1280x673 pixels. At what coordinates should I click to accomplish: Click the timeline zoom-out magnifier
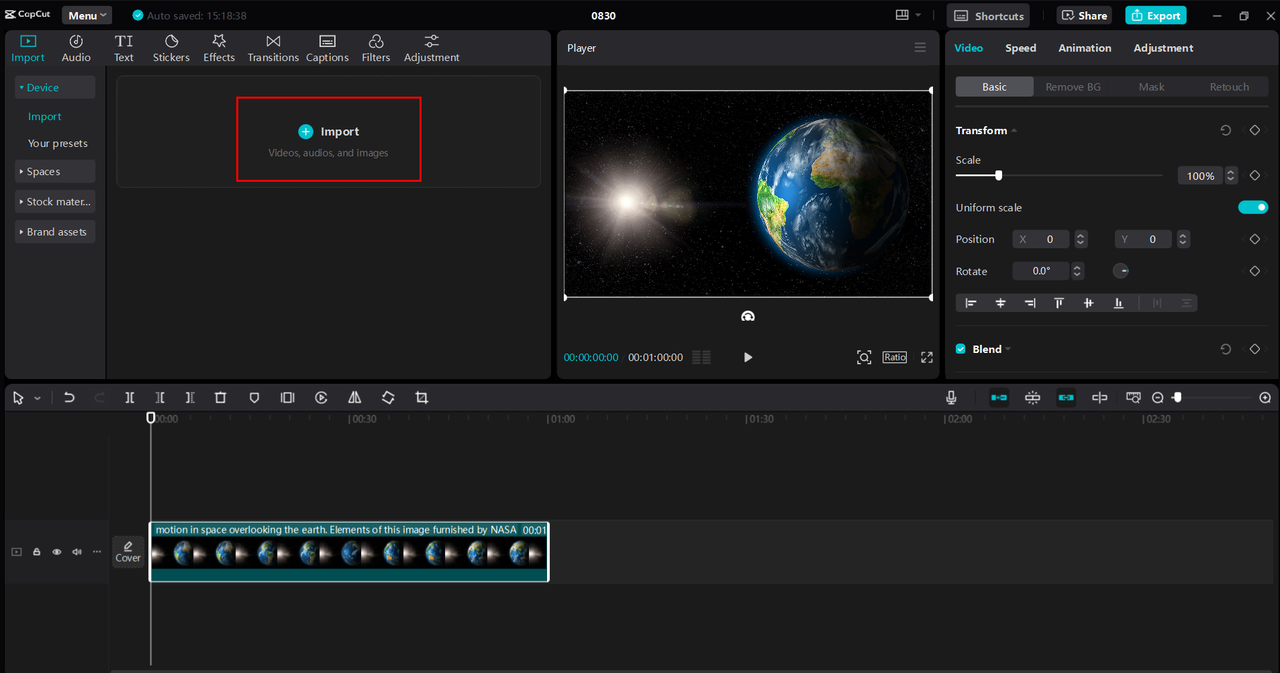click(1158, 397)
